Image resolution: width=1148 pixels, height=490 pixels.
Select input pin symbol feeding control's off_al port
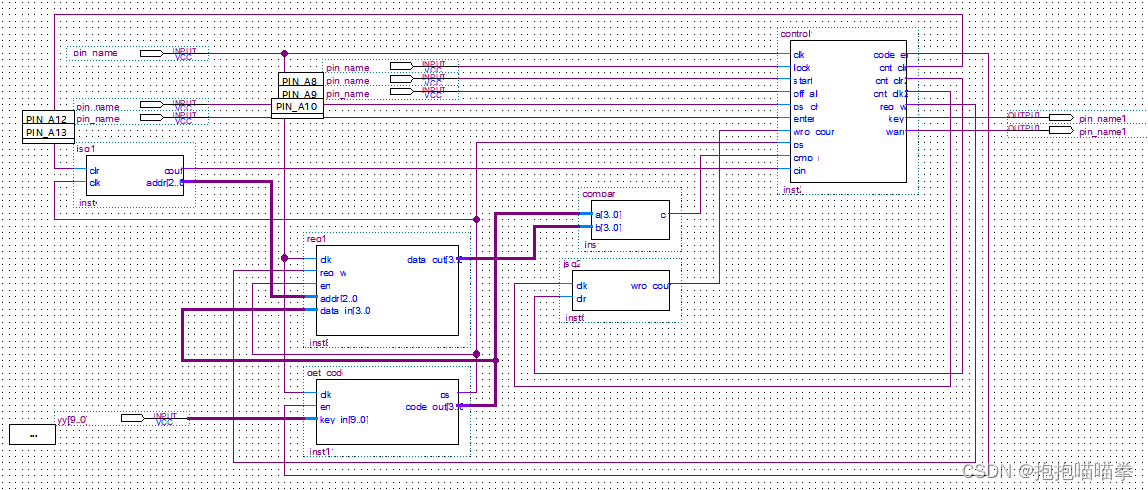[x=402, y=92]
